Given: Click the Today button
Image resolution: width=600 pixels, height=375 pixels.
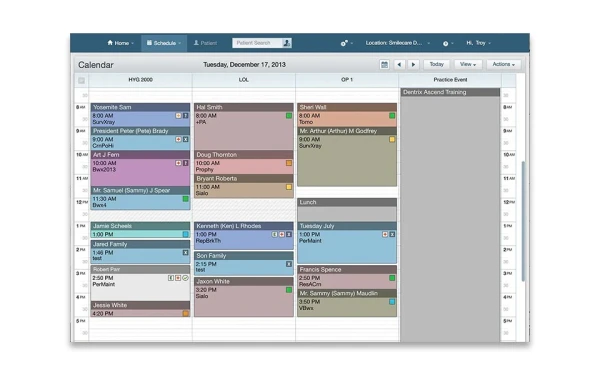Looking at the screenshot, I should [437, 64].
